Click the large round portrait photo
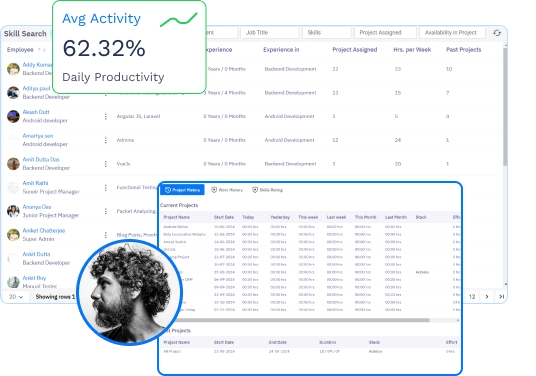This screenshot has height=376, width=536. click(x=130, y=292)
